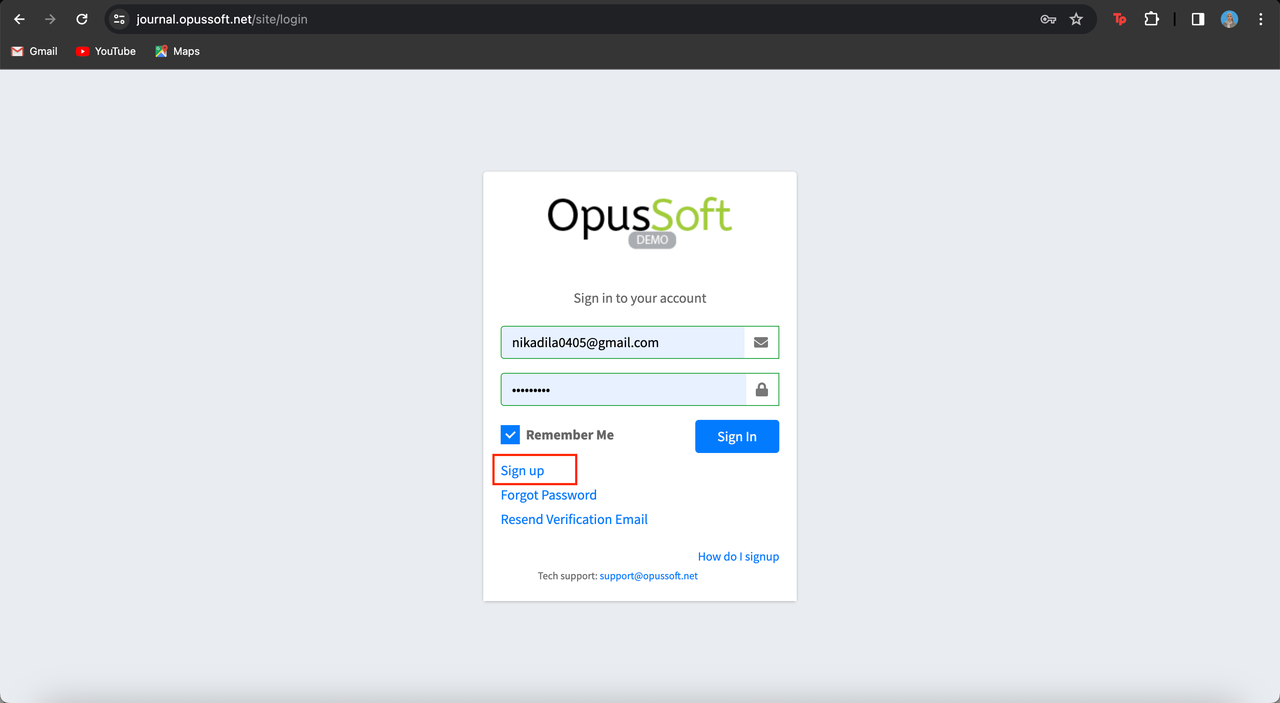
Task: Click 'Sign in to your account' heading
Action: [640, 298]
